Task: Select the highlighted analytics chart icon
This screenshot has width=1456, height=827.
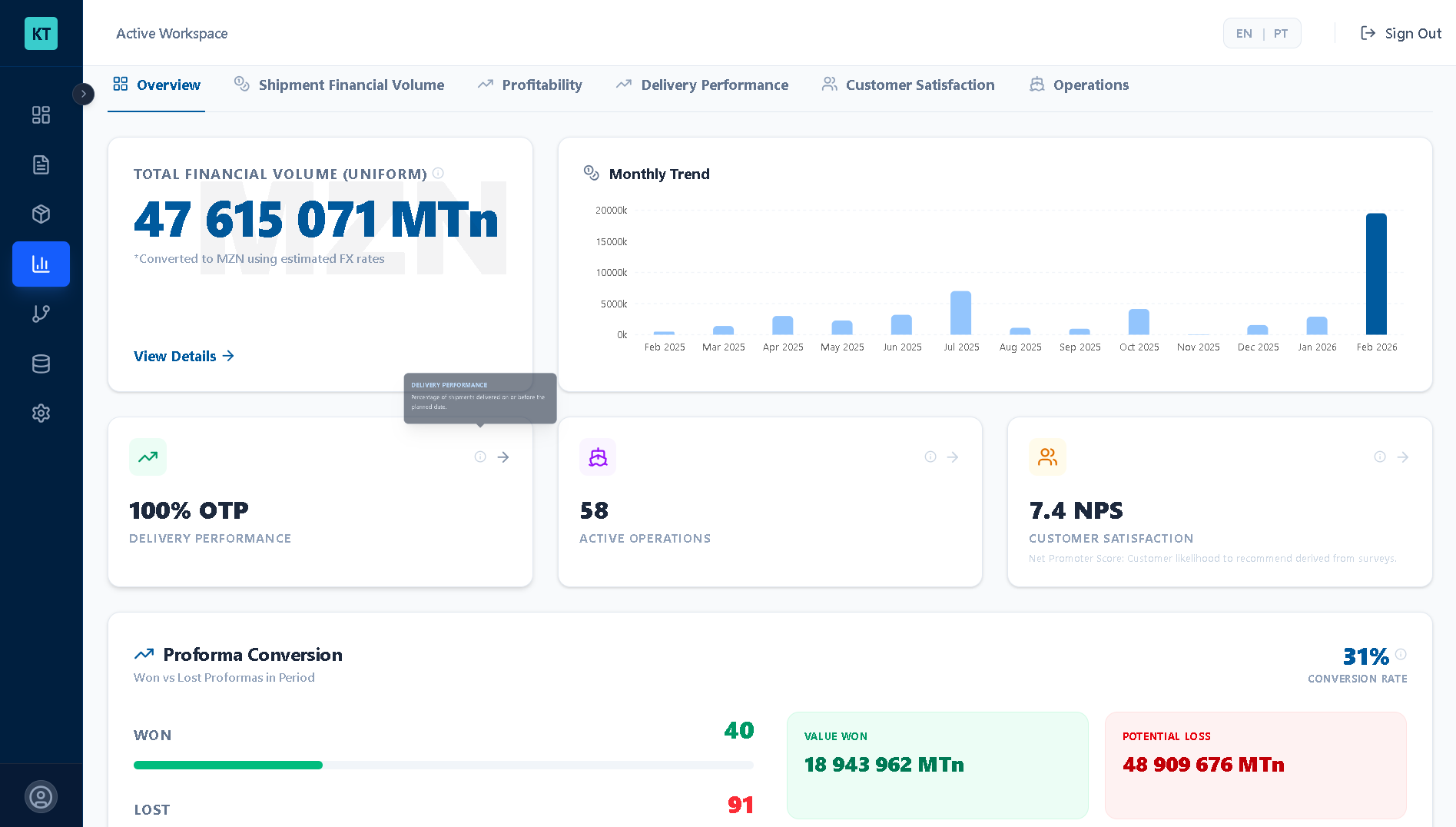Action: (x=41, y=264)
